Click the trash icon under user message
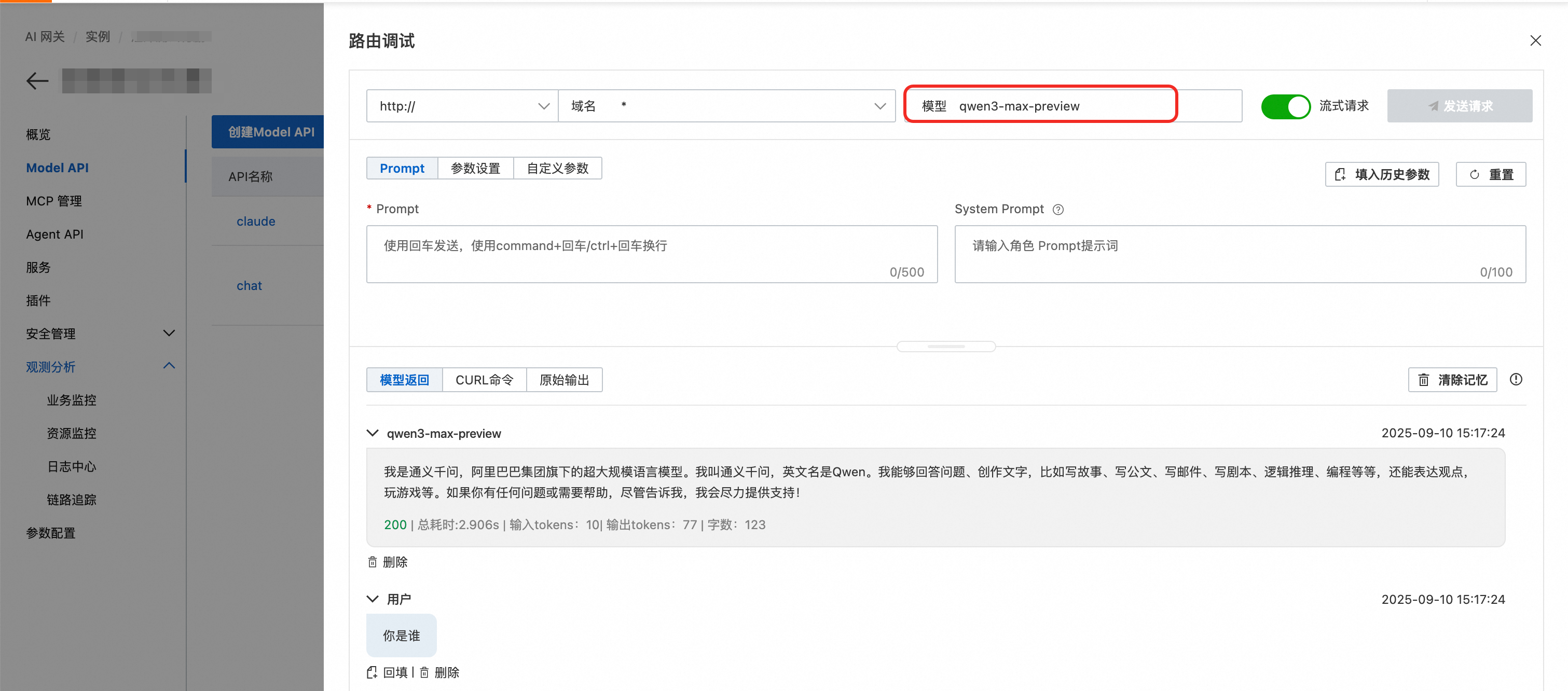Viewport: 1568px width, 691px height. pyautogui.click(x=424, y=672)
